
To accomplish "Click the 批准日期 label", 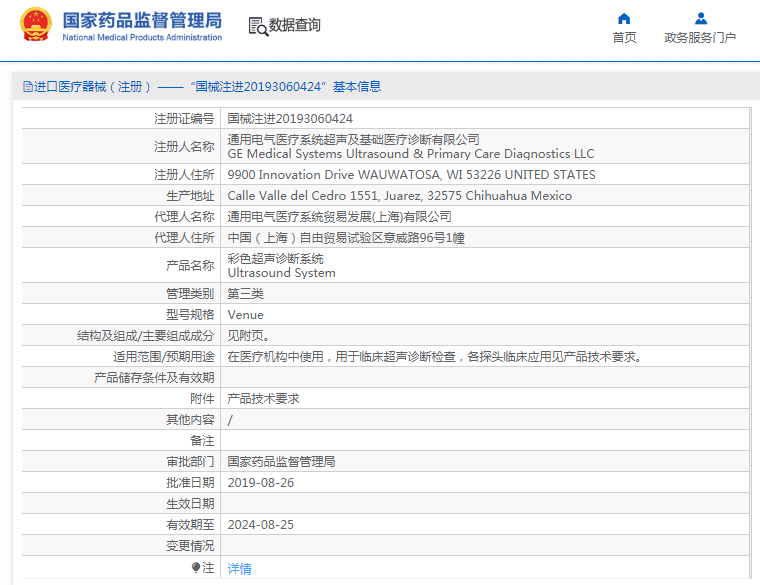I will pyautogui.click(x=190, y=483).
